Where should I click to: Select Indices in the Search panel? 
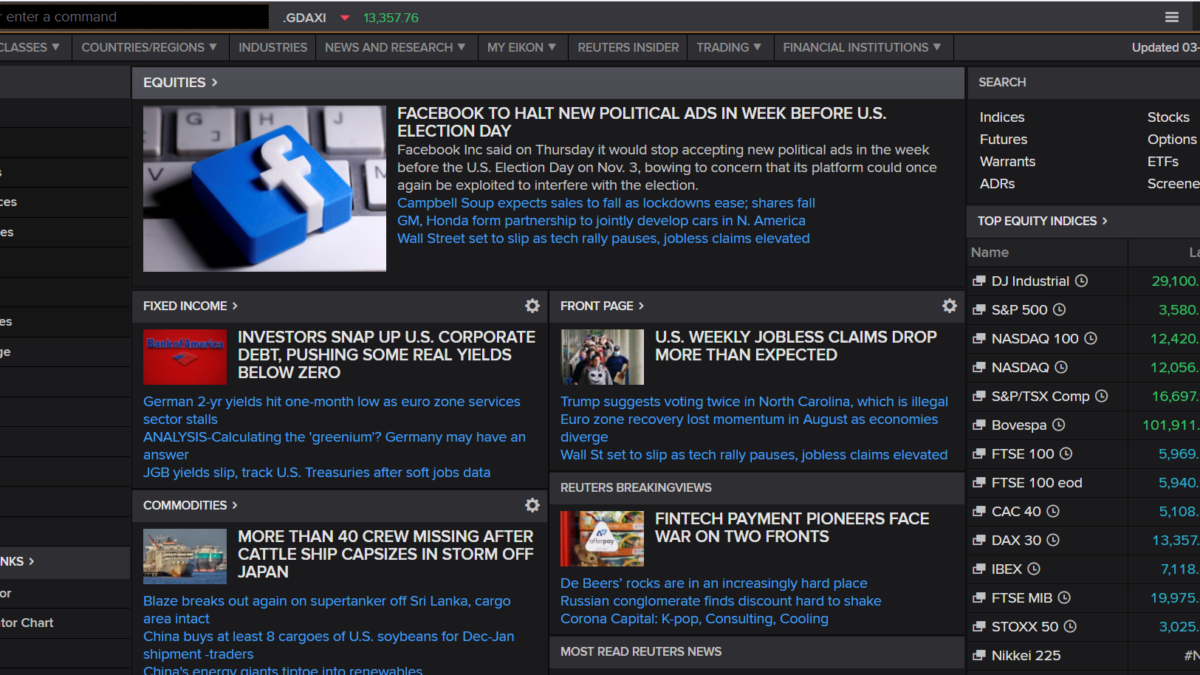(x=1002, y=117)
